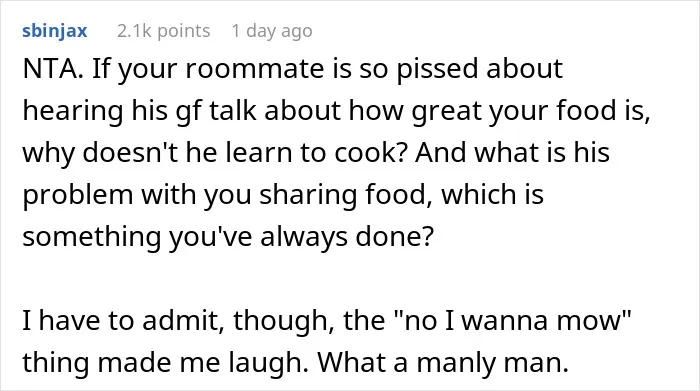The image size is (700, 391).
Task: Click the phrase learn to cook
Action: pyautogui.click(x=315, y=152)
